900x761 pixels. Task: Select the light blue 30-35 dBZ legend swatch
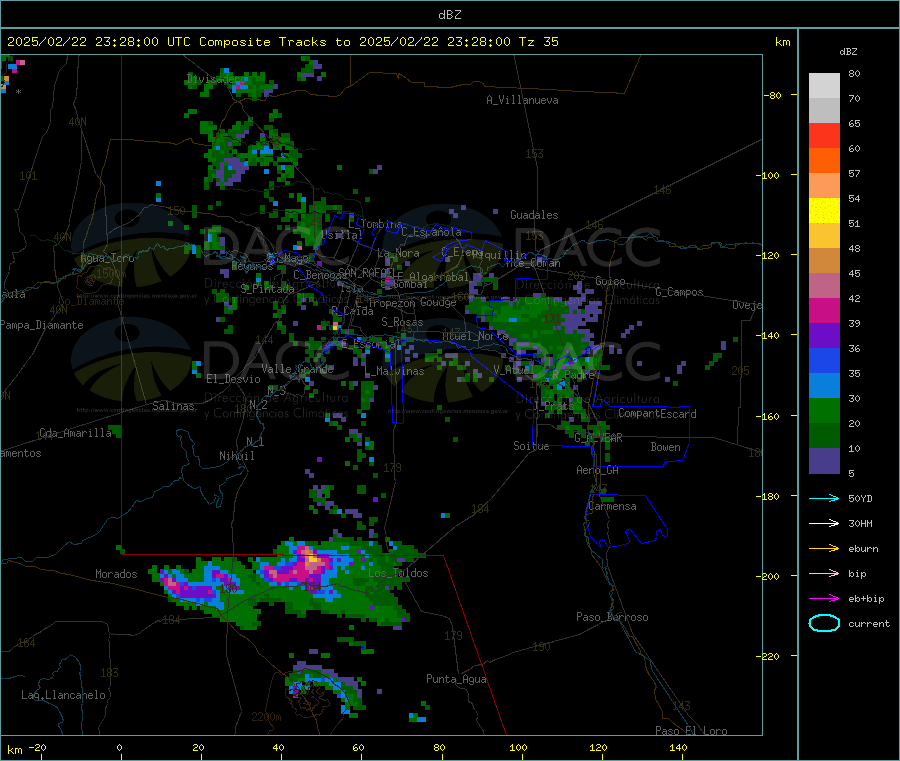(x=824, y=386)
